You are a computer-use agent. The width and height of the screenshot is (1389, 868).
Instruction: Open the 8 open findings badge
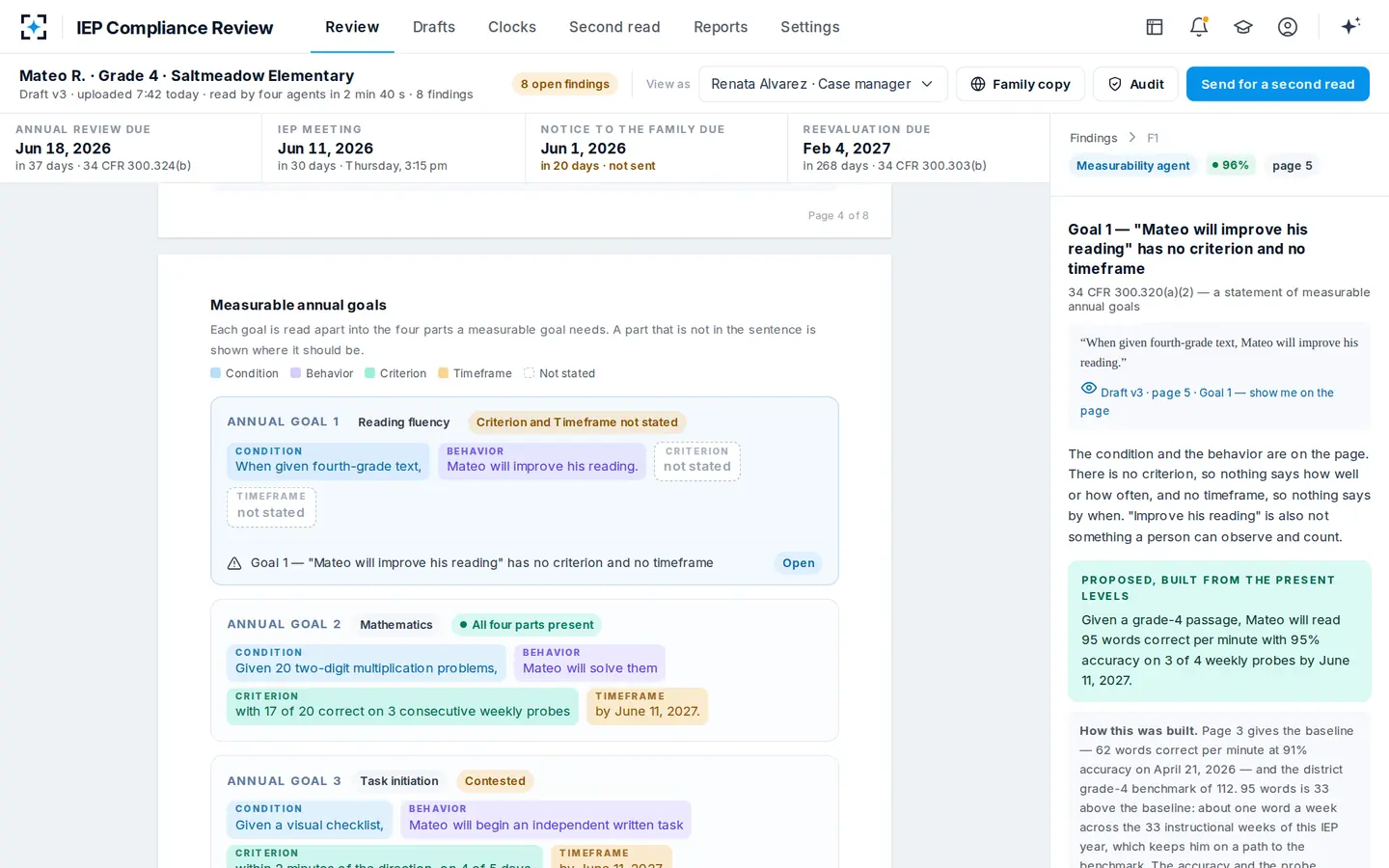565,84
